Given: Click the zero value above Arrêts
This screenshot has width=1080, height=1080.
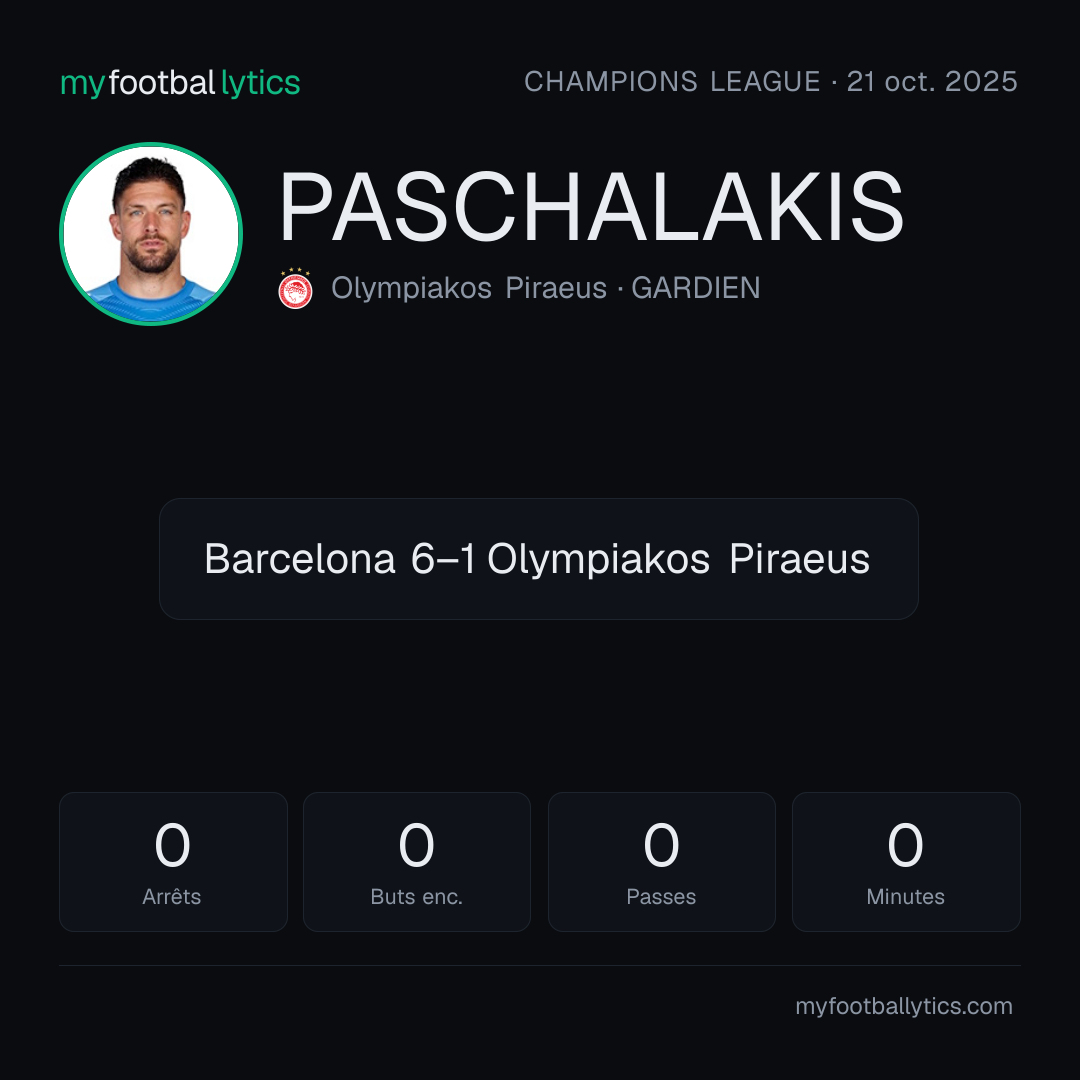Looking at the screenshot, I should click(172, 845).
